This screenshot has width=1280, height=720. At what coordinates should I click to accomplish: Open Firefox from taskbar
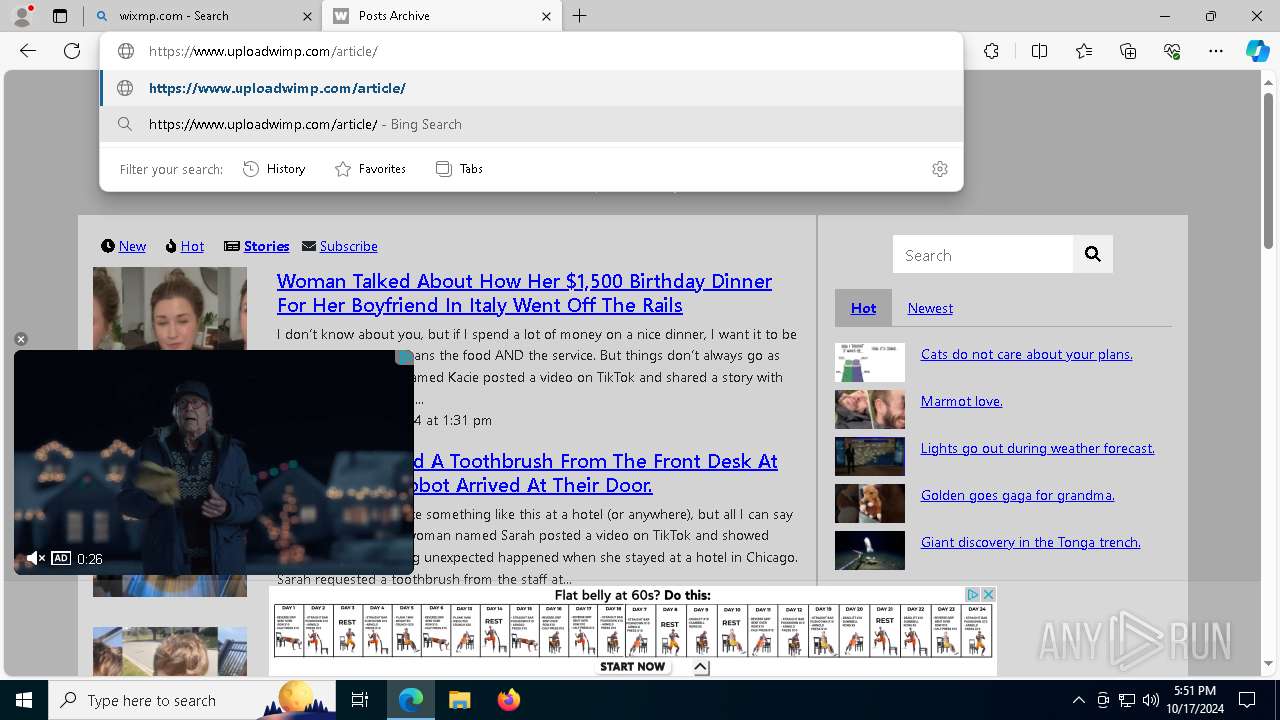tap(508, 700)
